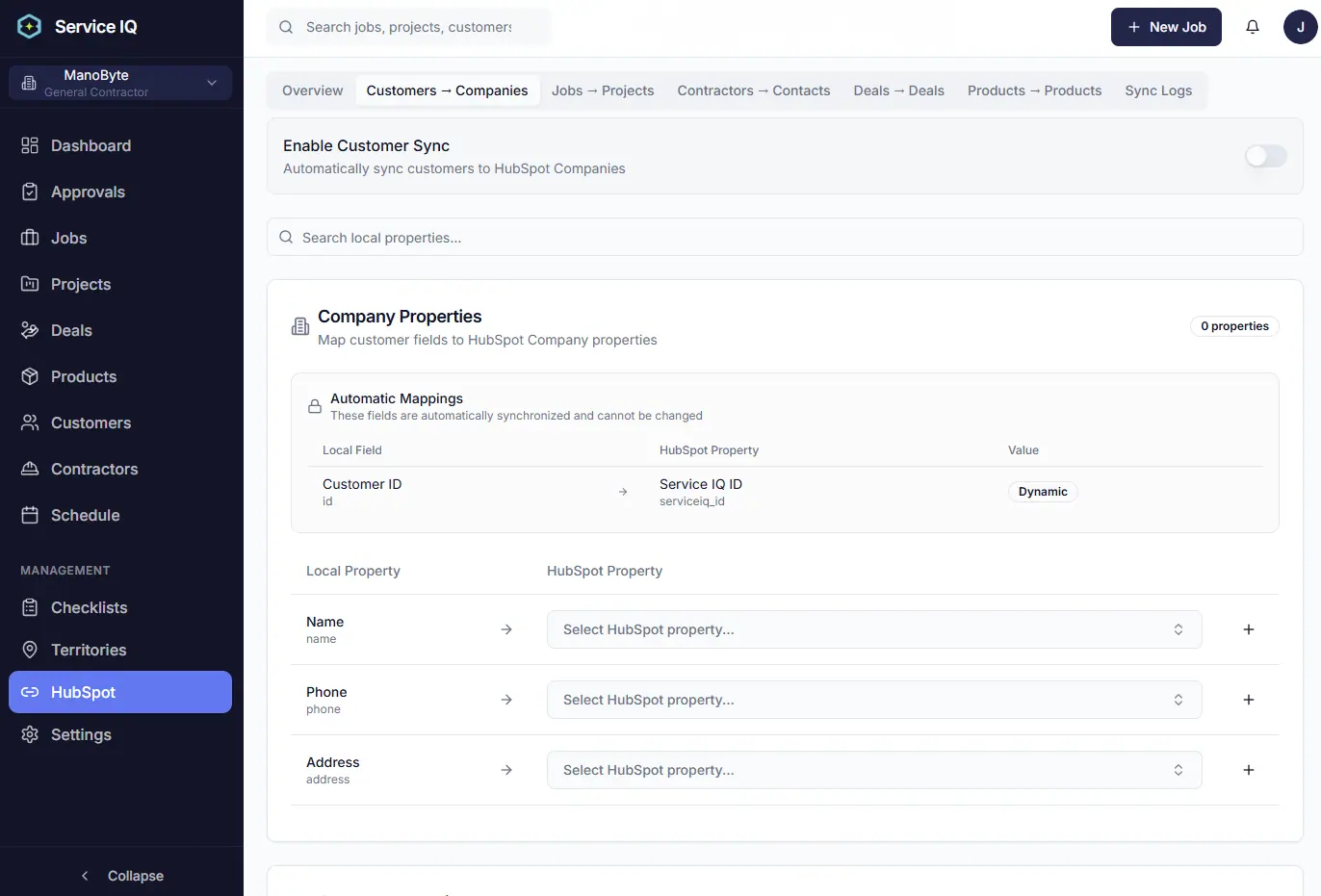Open the Schedule sidebar item

pyautogui.click(x=120, y=515)
